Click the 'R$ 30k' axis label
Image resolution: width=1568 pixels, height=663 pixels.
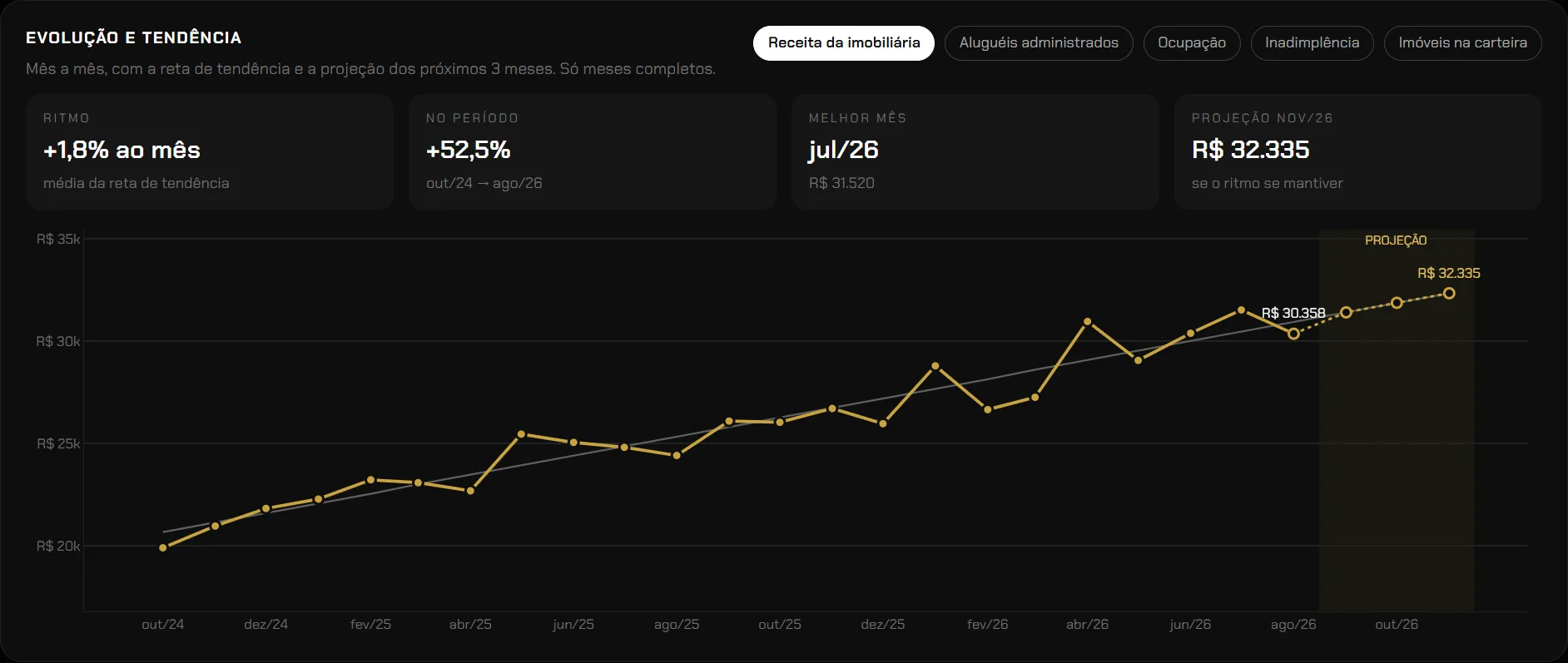click(58, 341)
